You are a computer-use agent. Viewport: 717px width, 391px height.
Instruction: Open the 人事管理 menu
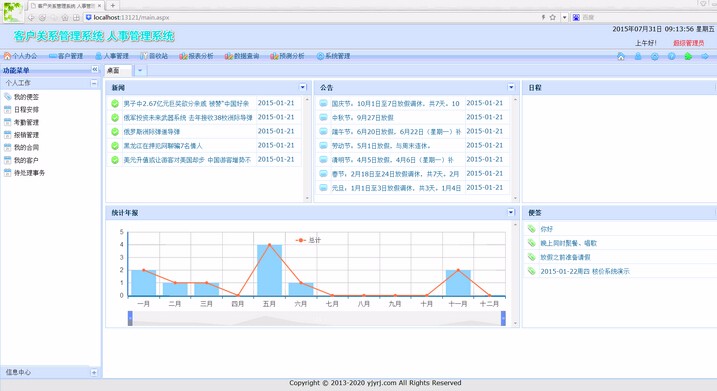click(112, 56)
